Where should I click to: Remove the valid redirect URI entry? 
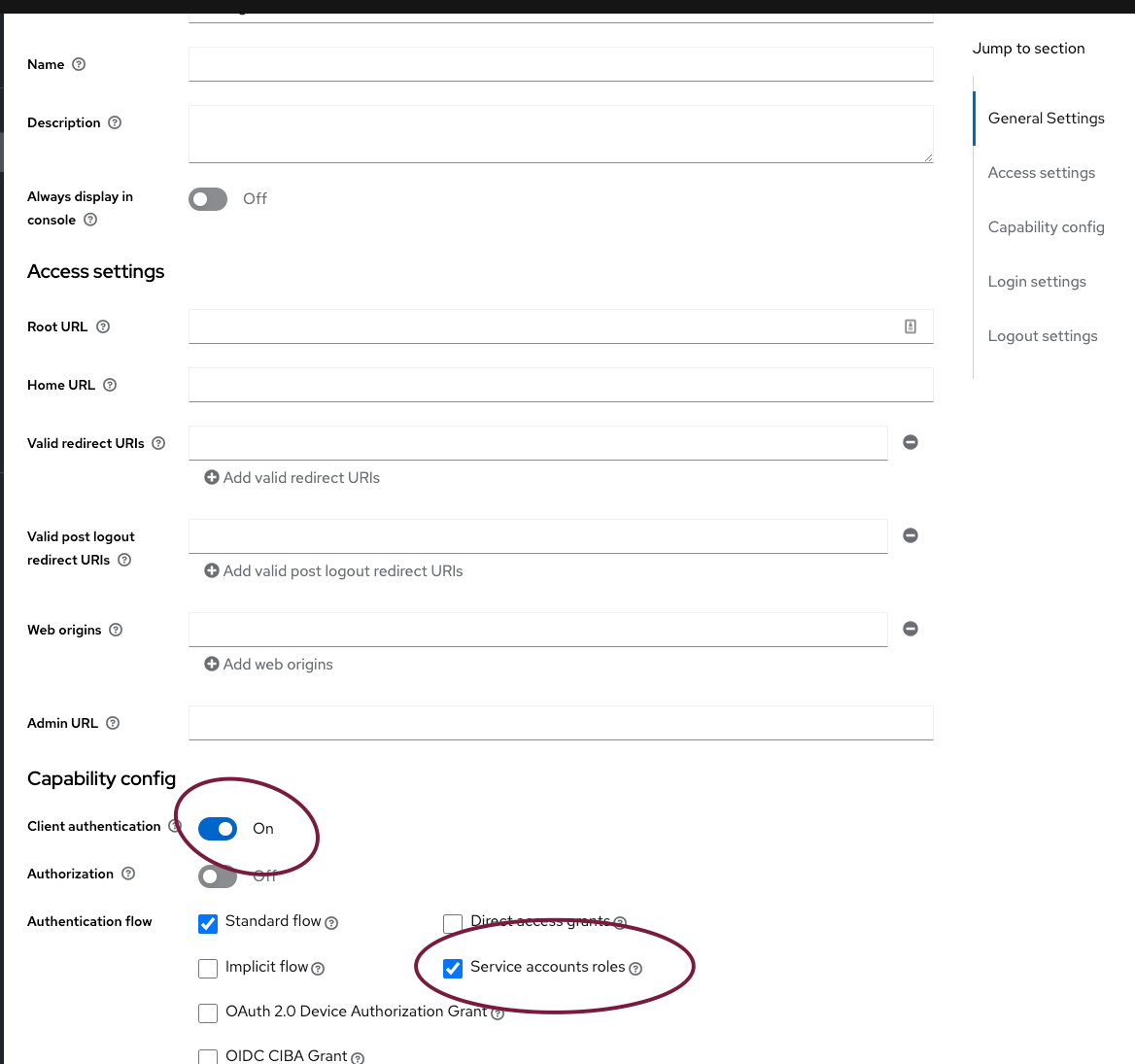pos(910,442)
